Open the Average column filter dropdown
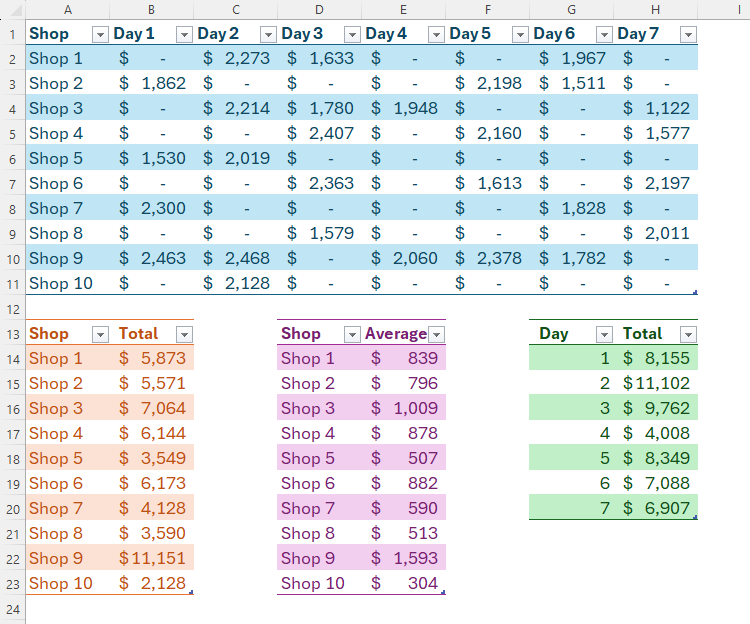Viewport: 750px width, 624px height. (x=436, y=335)
